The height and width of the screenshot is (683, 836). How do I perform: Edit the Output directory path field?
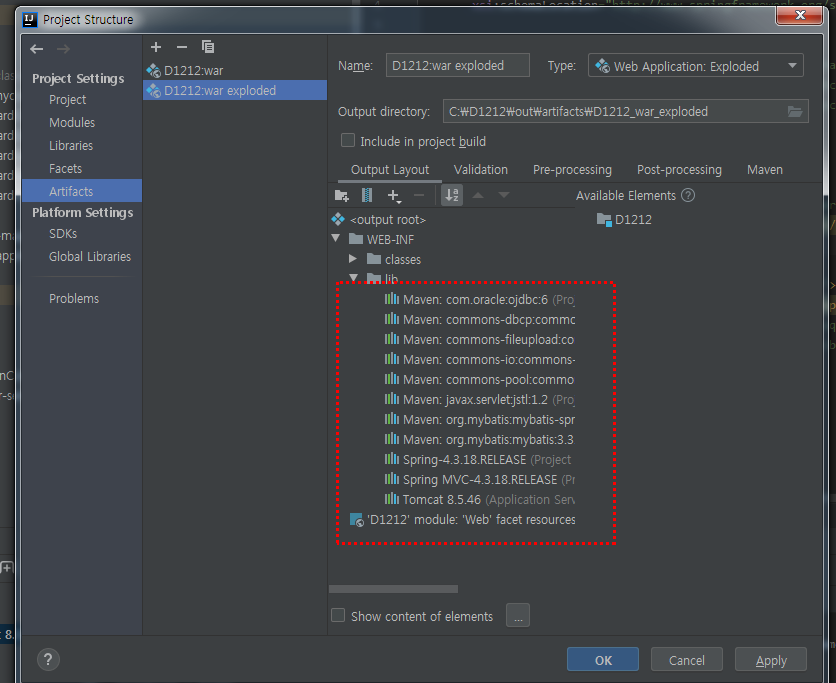click(614, 111)
